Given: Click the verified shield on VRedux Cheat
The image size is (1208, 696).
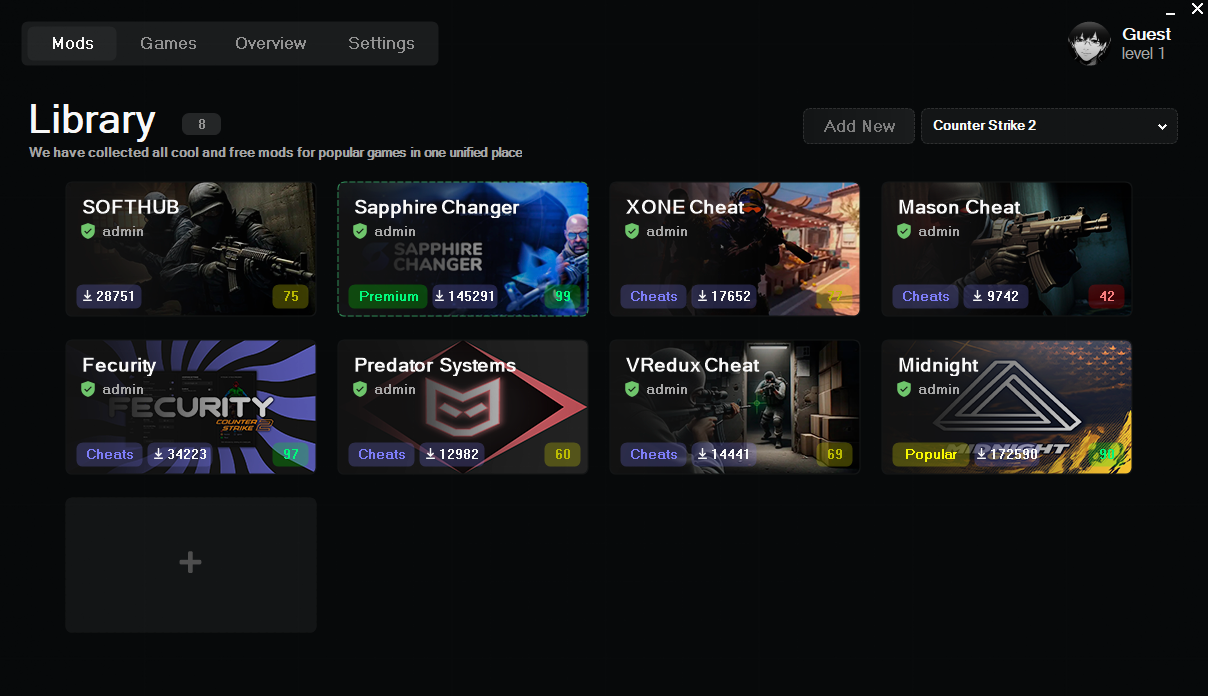Looking at the screenshot, I should coord(632,389).
